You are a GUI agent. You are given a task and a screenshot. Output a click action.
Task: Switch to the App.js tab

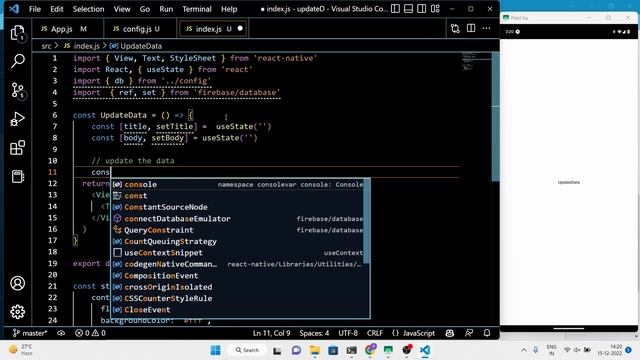coord(67,29)
